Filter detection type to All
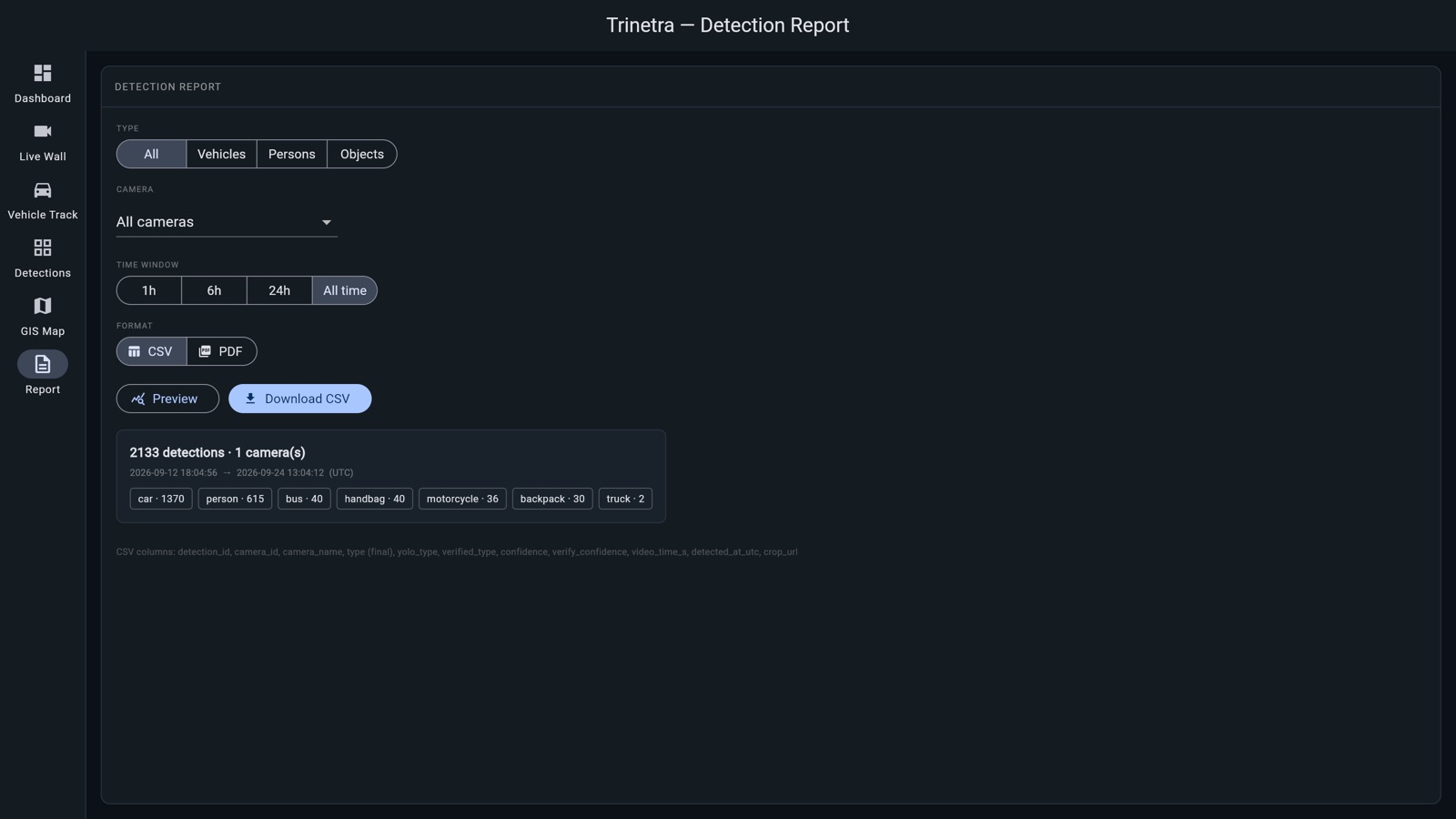This screenshot has height=819, width=1456. point(151,154)
